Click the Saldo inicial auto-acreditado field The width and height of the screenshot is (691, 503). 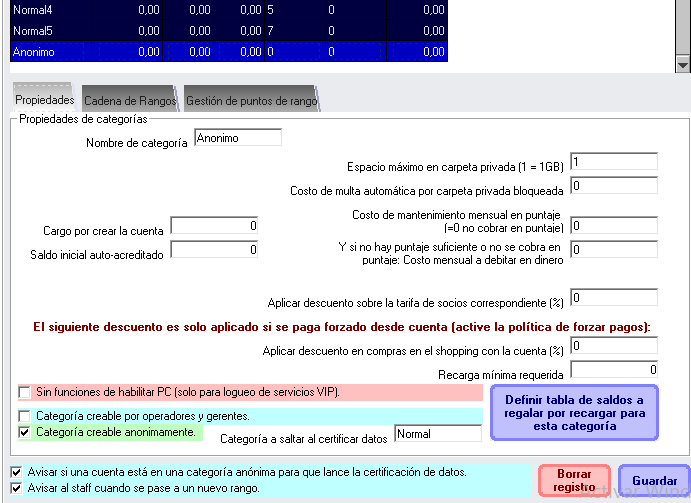214,250
